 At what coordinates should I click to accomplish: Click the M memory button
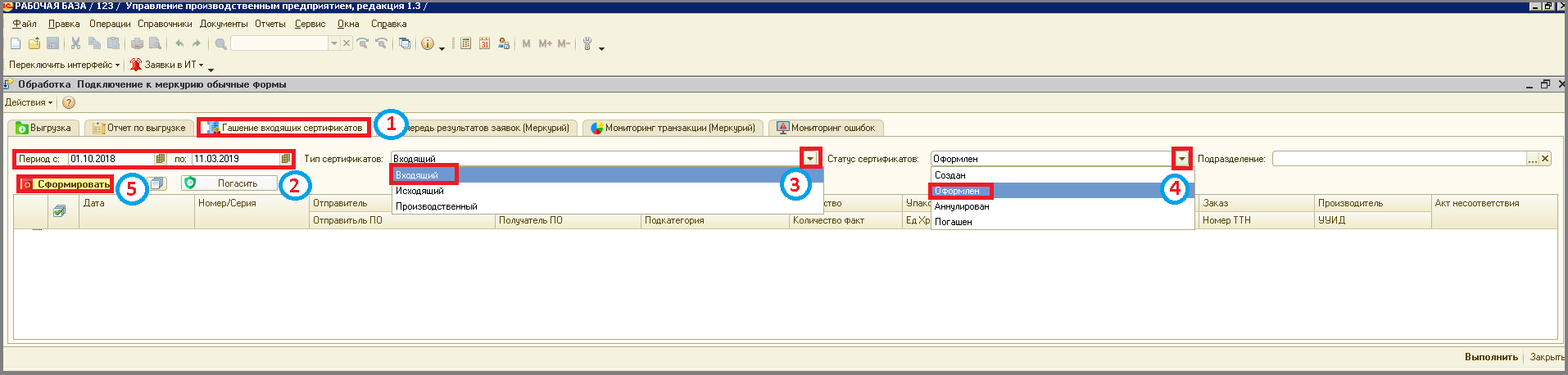tap(526, 43)
